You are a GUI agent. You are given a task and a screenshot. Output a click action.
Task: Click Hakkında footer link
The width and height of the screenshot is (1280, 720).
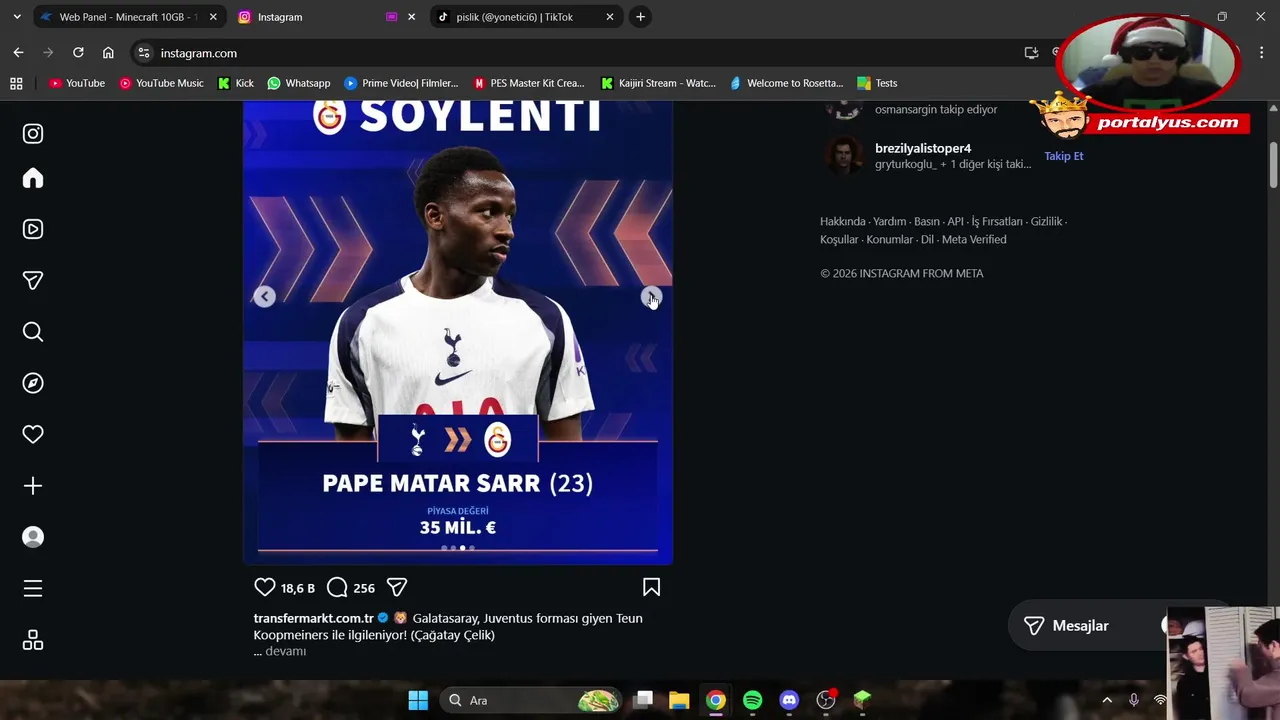coord(843,221)
